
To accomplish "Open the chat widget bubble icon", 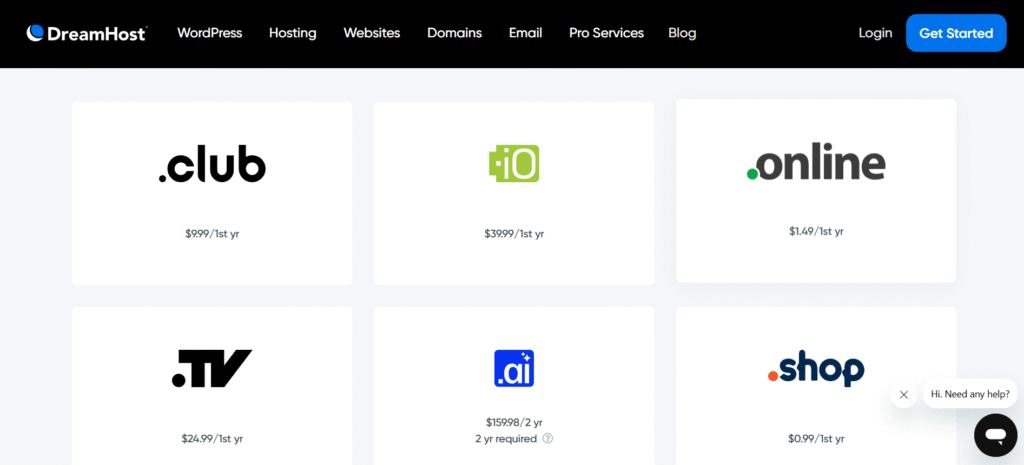I will [x=995, y=435].
